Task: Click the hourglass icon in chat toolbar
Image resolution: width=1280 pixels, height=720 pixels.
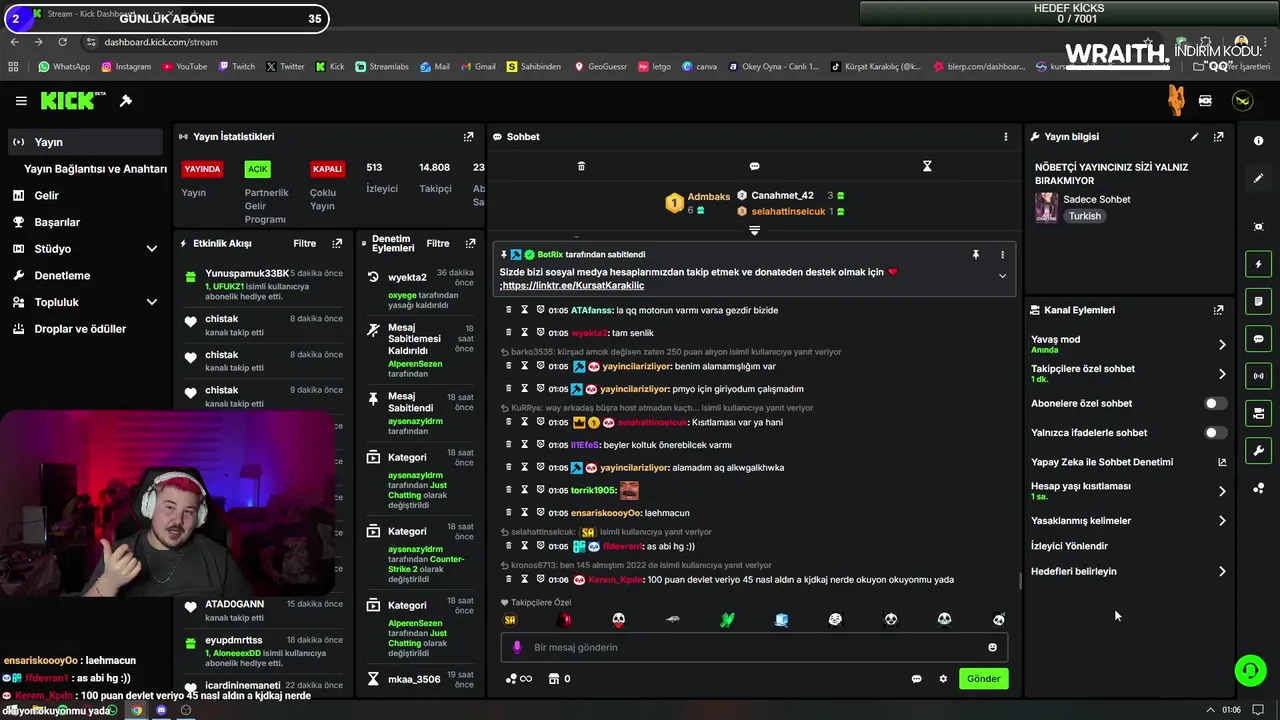Action: pyautogui.click(x=927, y=166)
